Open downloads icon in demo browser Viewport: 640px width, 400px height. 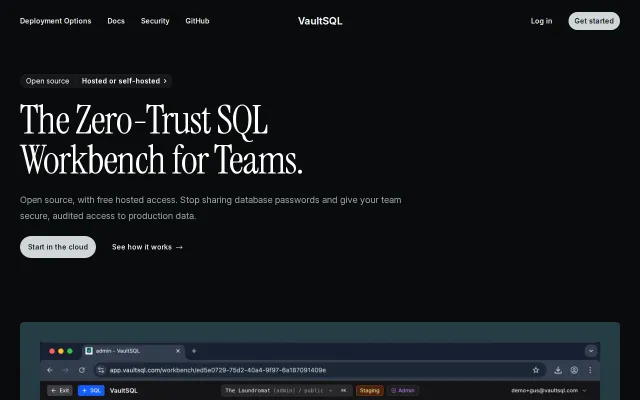point(558,370)
